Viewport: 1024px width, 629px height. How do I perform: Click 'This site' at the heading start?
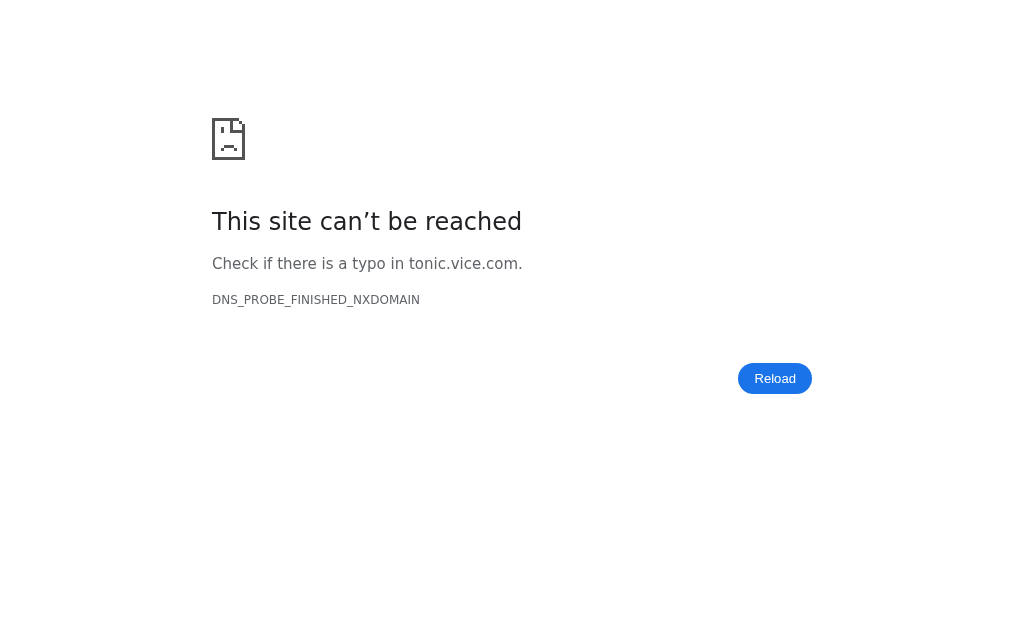coord(261,221)
